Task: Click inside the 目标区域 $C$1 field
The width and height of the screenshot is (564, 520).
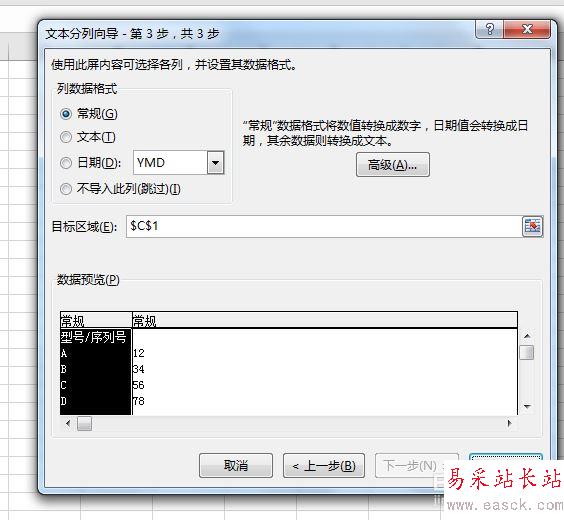Action: pyautogui.click(x=324, y=226)
